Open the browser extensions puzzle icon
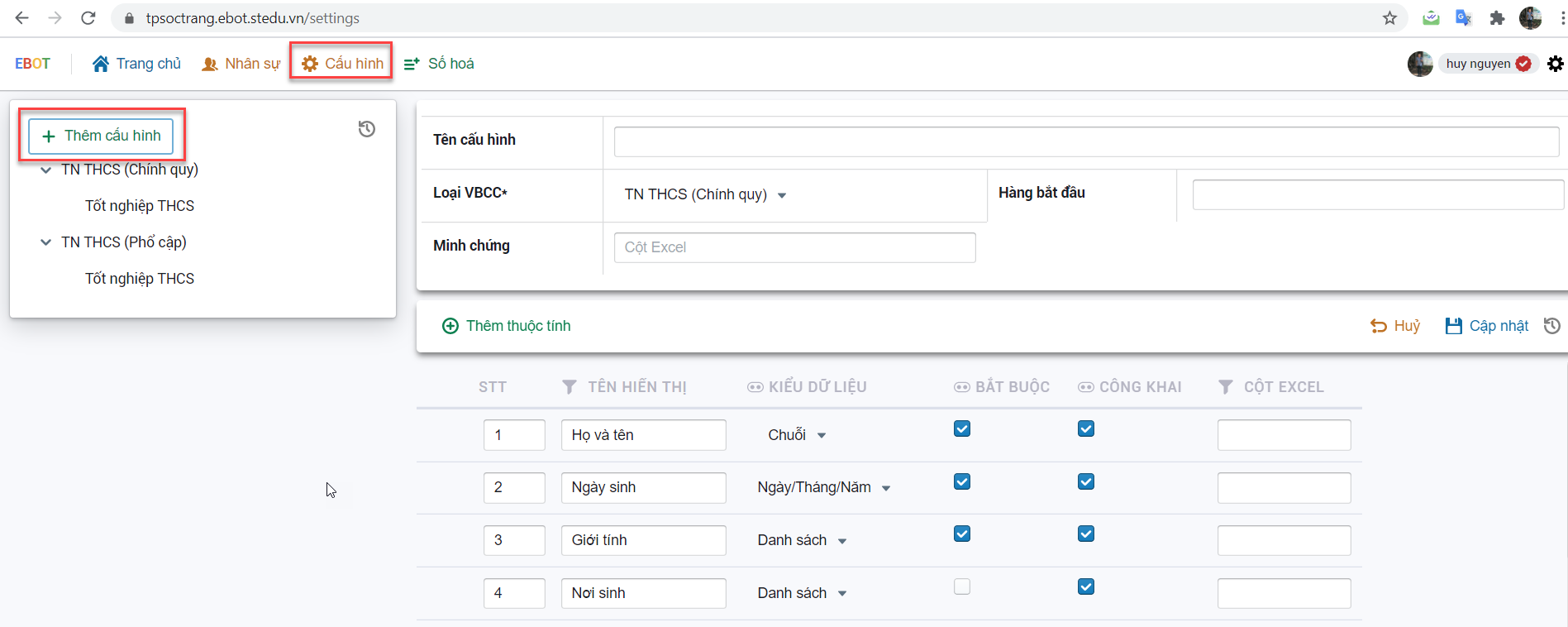 pyautogui.click(x=1497, y=18)
